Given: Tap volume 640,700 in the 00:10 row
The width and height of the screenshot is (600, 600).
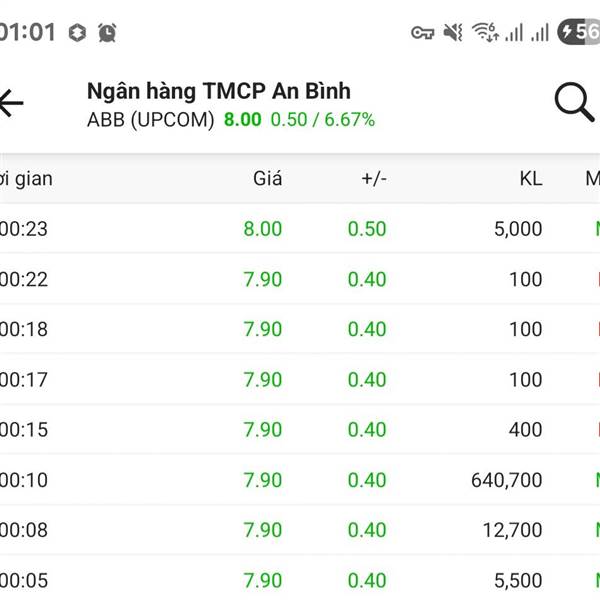Looking at the screenshot, I should click(x=507, y=480).
